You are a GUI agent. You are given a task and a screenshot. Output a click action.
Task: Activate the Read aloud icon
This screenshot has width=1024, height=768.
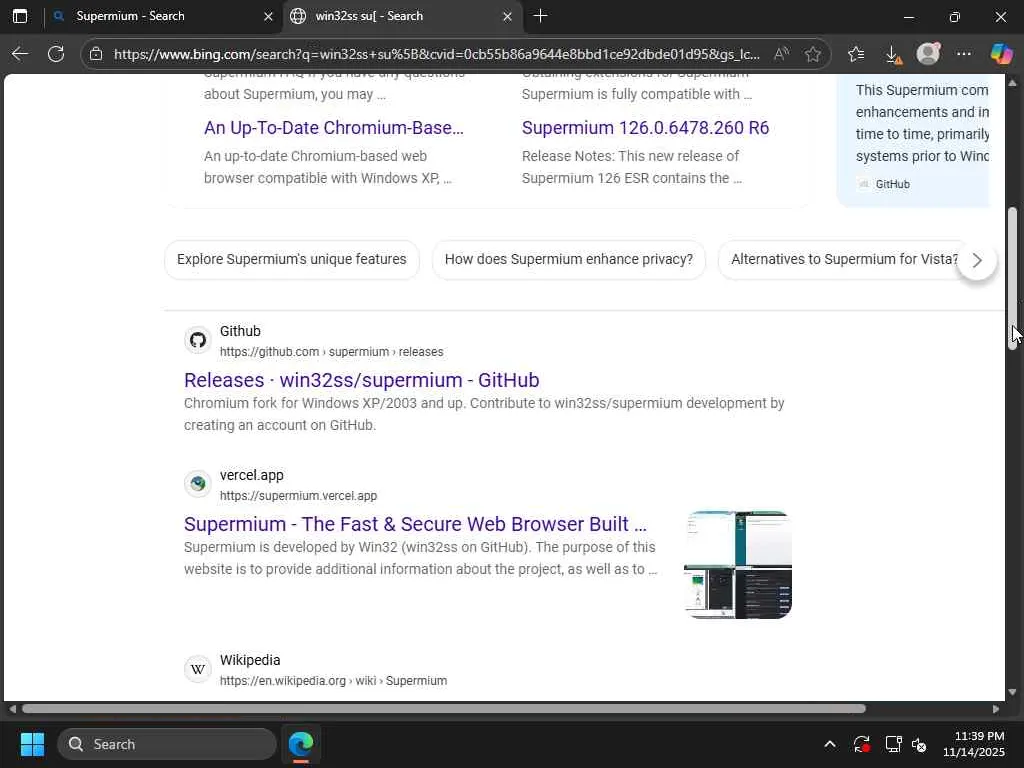point(781,54)
